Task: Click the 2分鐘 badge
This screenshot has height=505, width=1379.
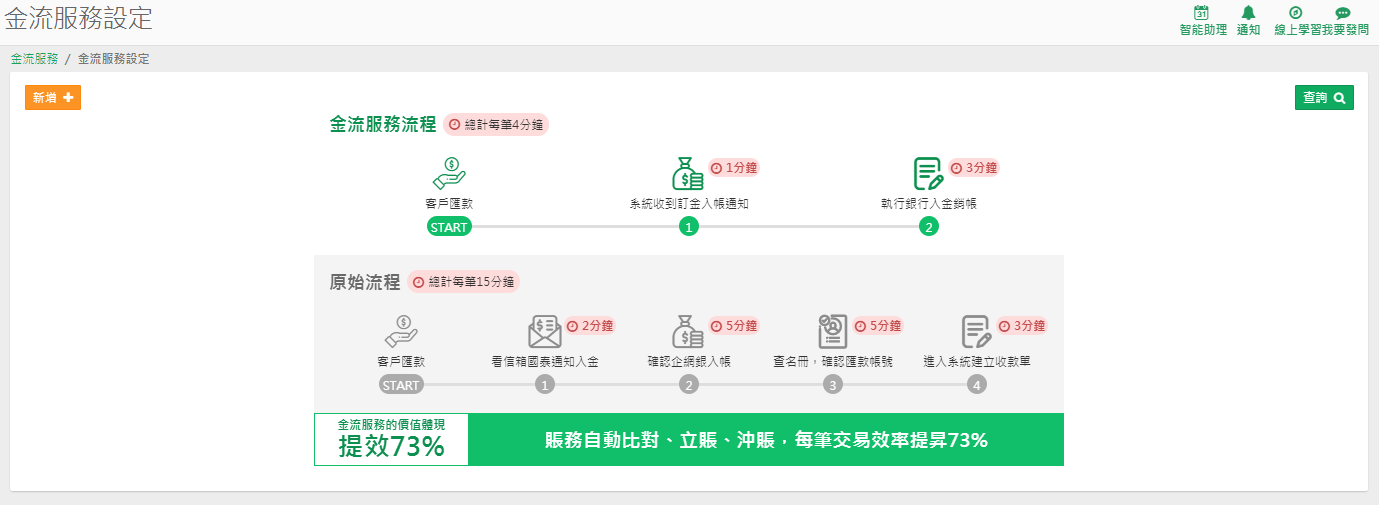Action: coord(589,325)
